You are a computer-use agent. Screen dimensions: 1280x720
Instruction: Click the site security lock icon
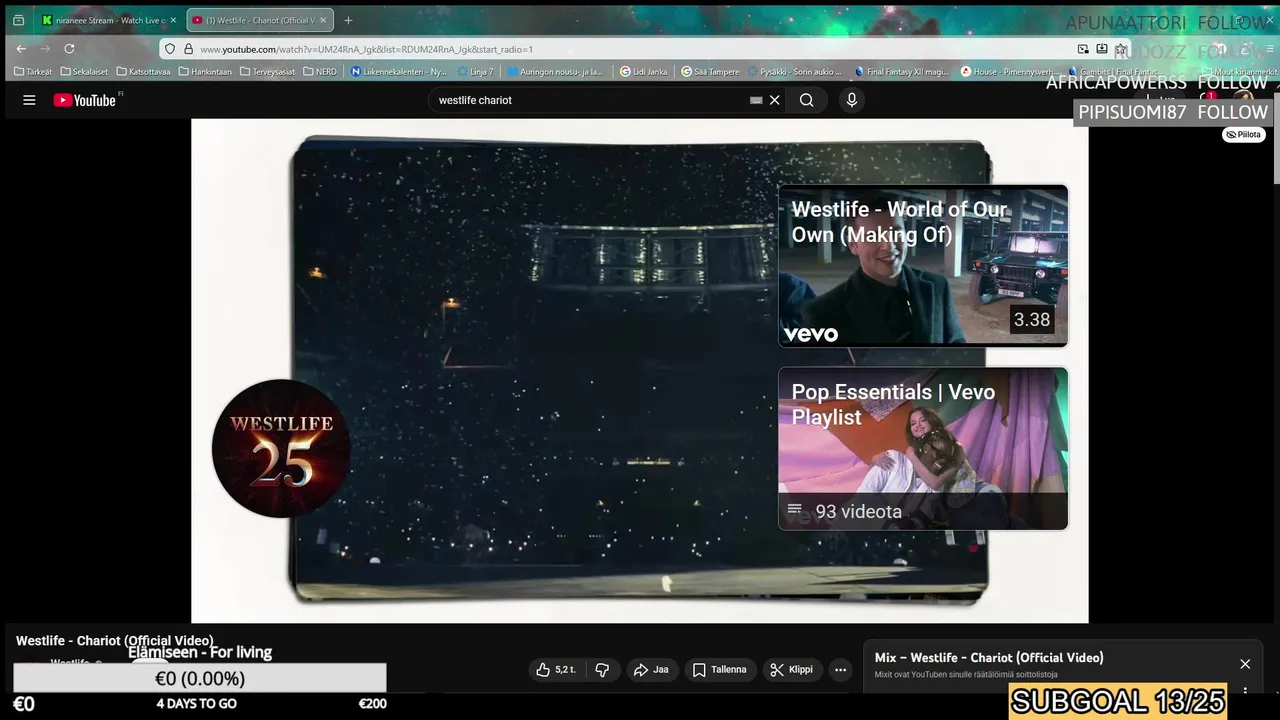[187, 49]
